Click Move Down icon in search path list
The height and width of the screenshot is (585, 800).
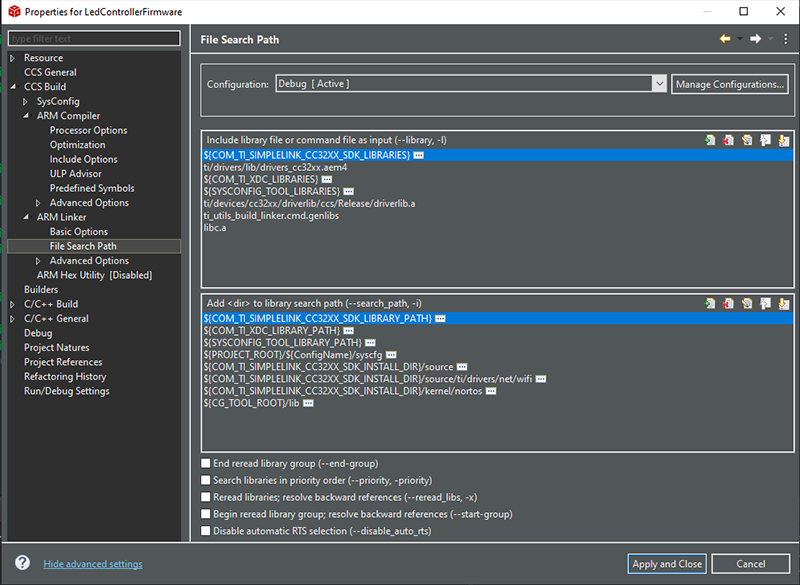coord(784,302)
